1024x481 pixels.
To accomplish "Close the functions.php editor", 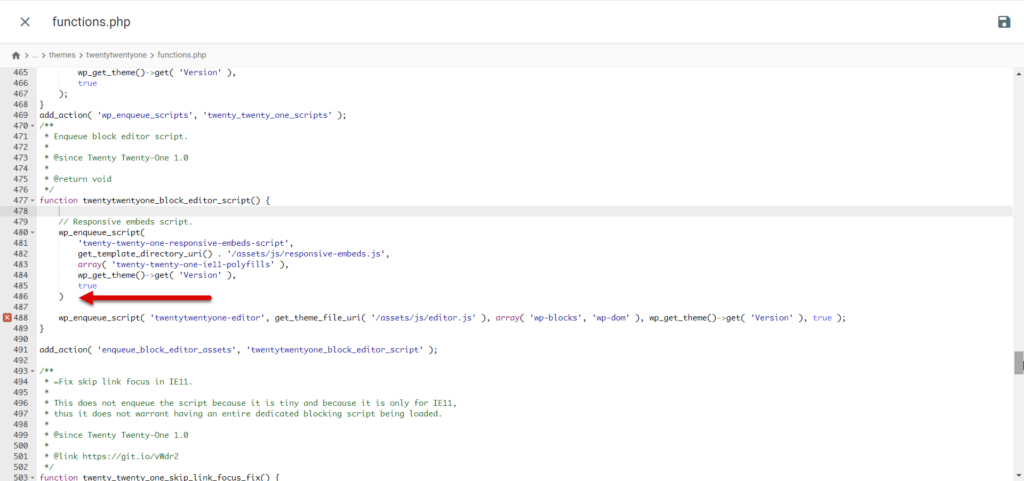I will [x=25, y=22].
